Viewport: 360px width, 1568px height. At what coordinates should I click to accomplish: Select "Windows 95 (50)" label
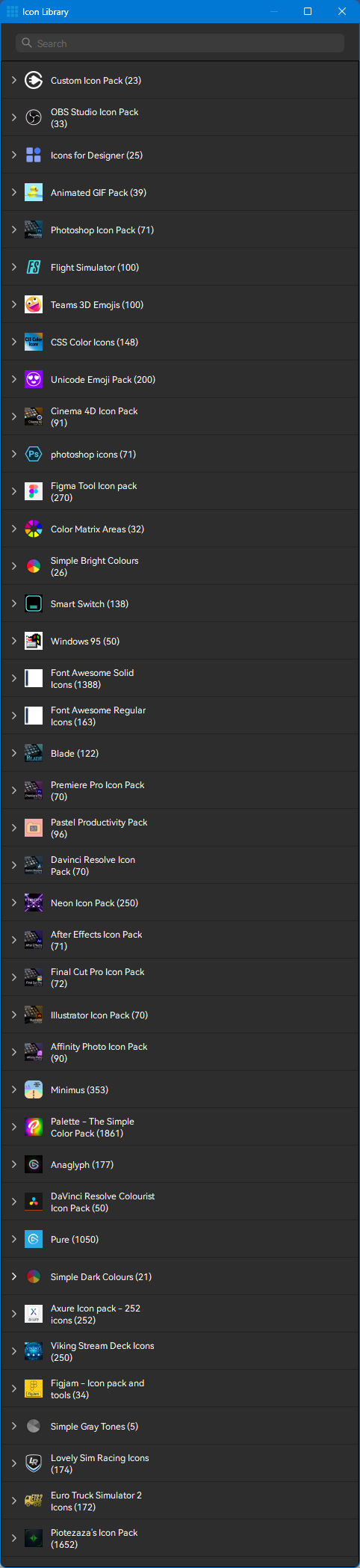85,641
